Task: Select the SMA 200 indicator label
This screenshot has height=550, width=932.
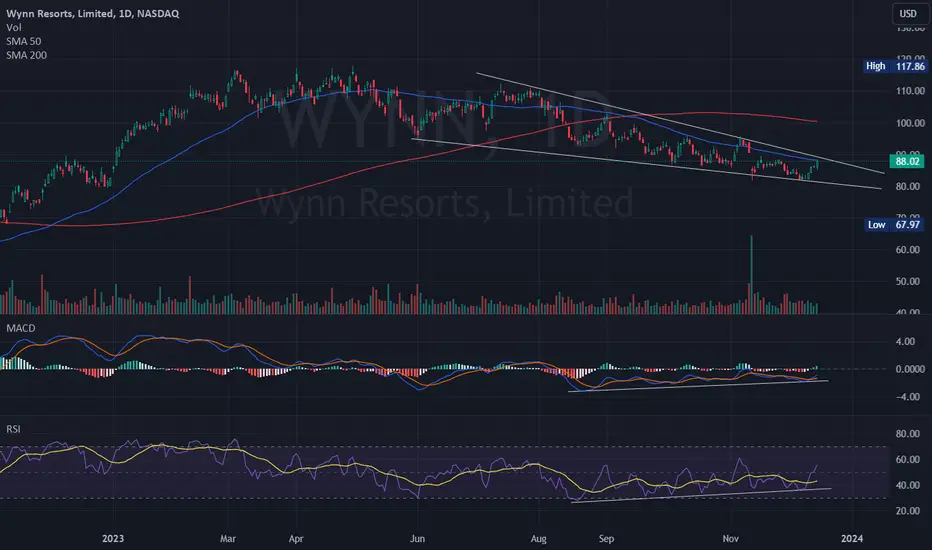Action: (26, 55)
